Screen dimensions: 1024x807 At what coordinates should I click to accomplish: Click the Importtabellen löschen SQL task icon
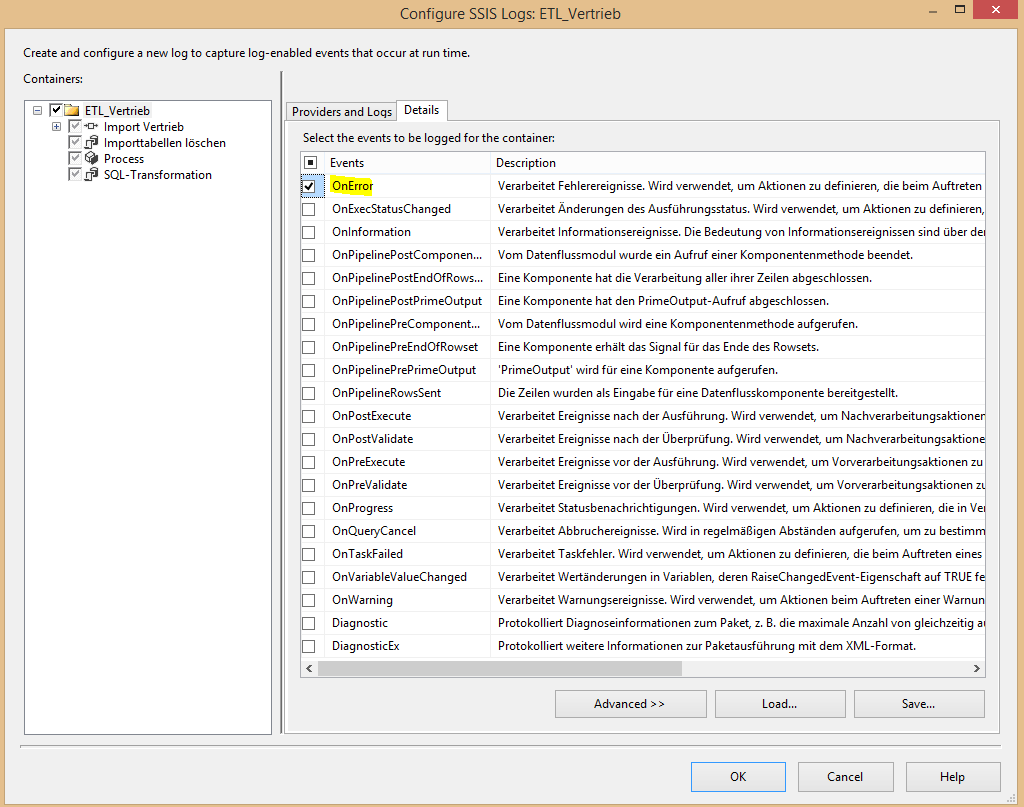pyautogui.click(x=91, y=142)
